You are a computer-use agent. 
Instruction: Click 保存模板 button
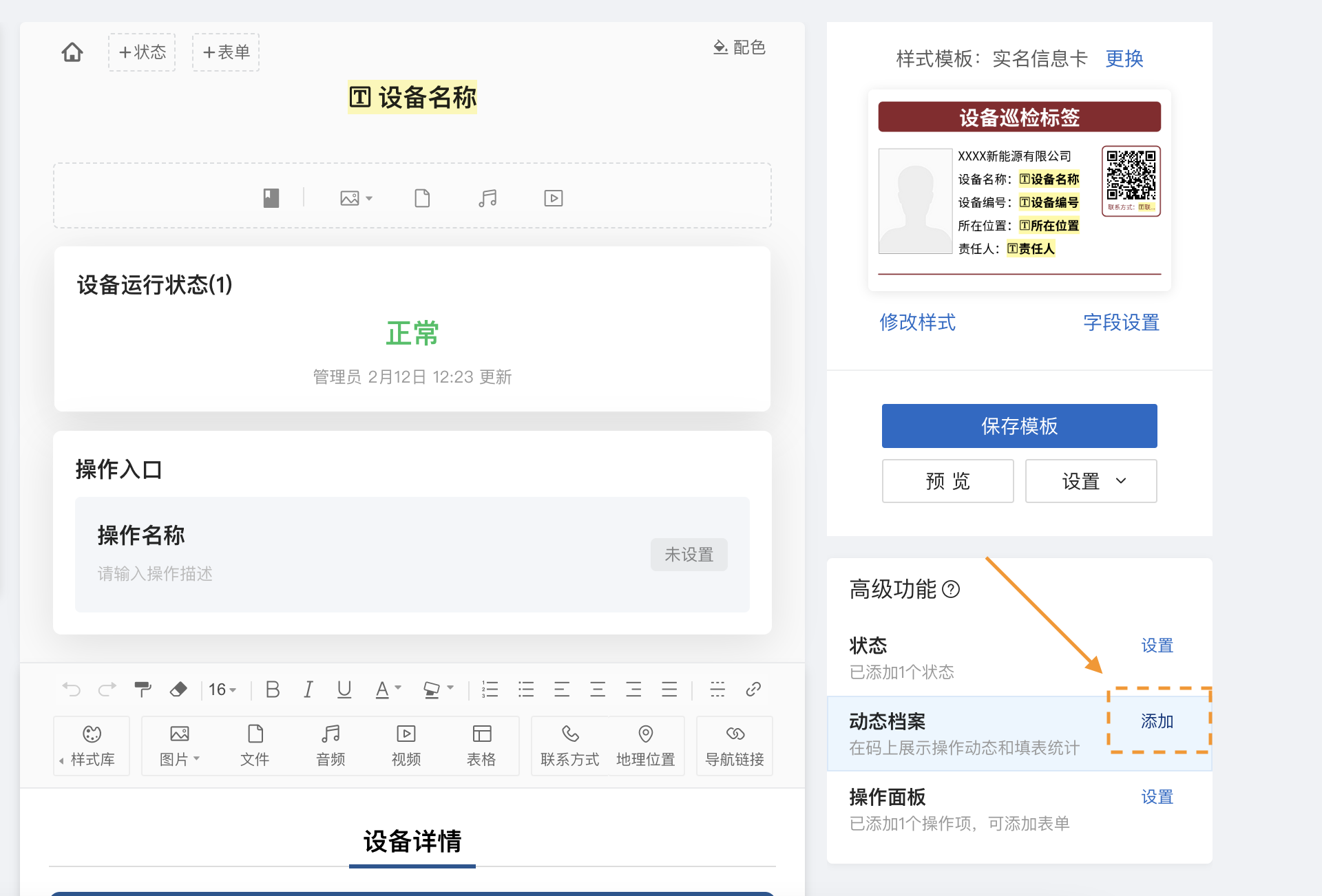(1019, 426)
